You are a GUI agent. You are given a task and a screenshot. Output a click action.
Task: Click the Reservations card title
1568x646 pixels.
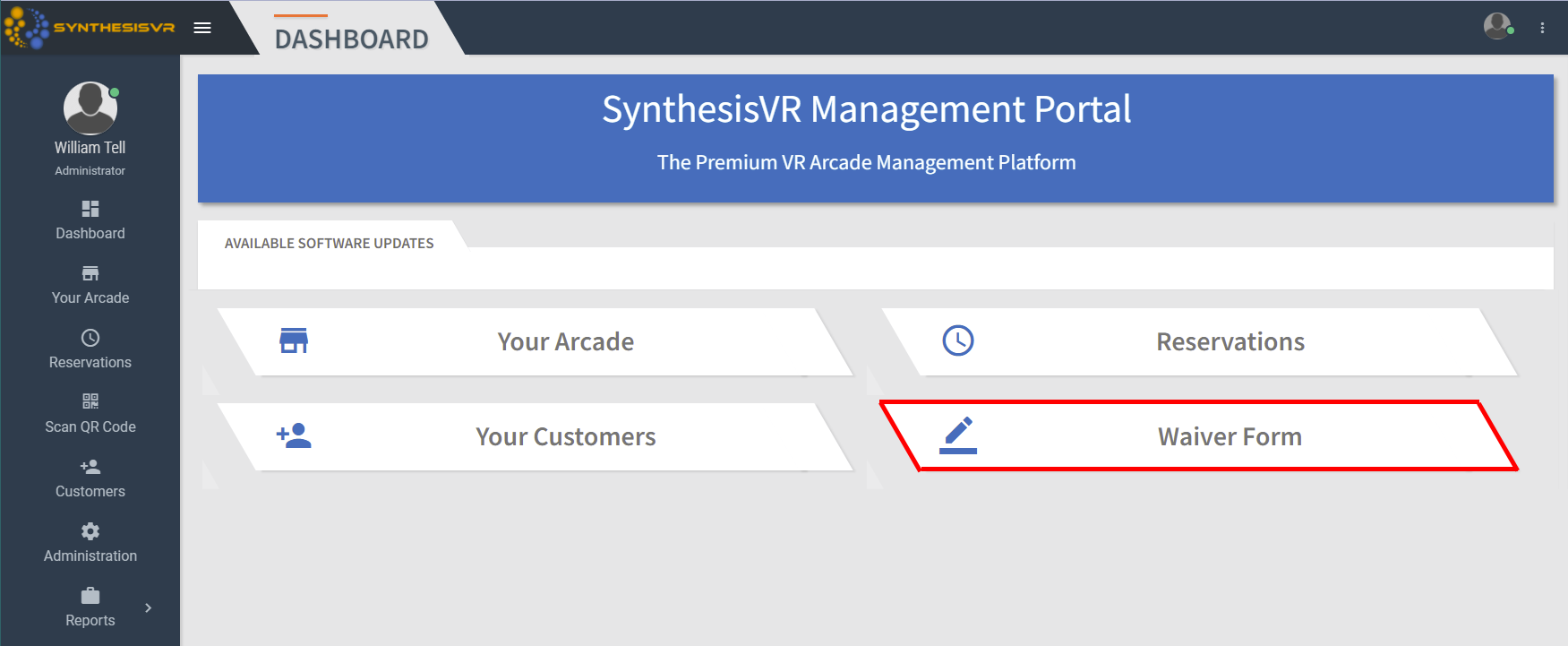(1230, 341)
